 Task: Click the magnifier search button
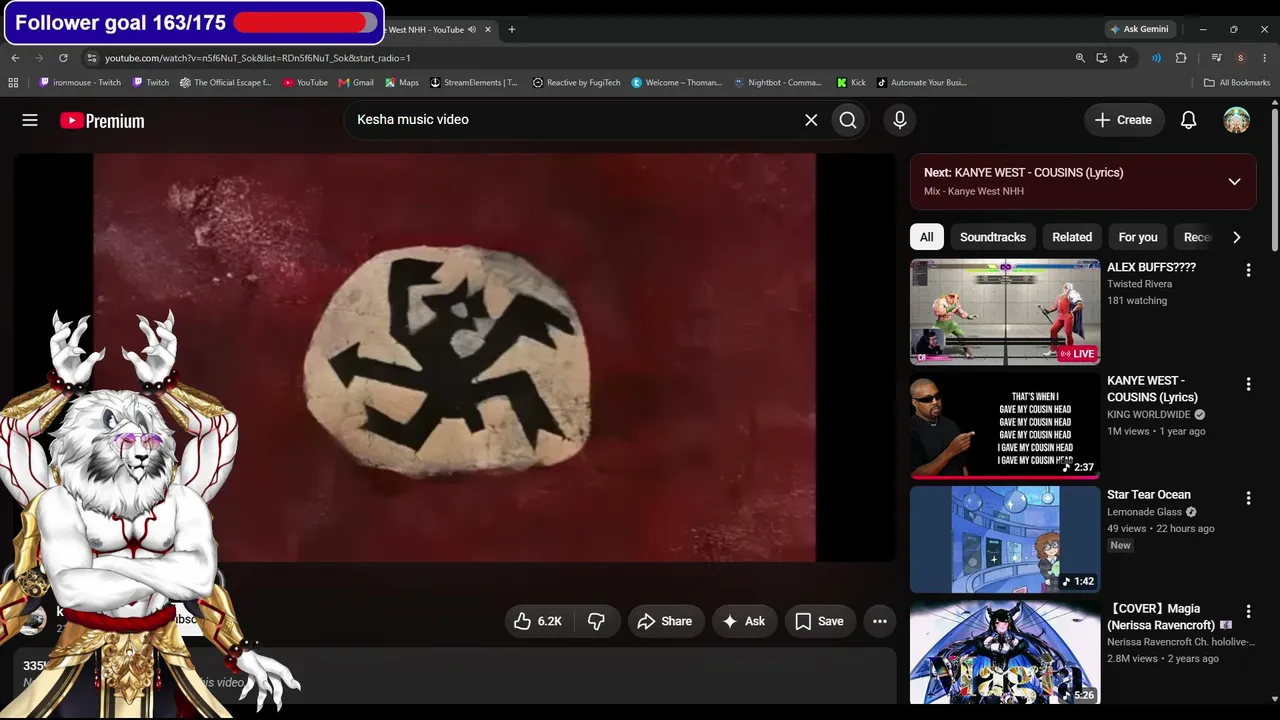click(848, 120)
